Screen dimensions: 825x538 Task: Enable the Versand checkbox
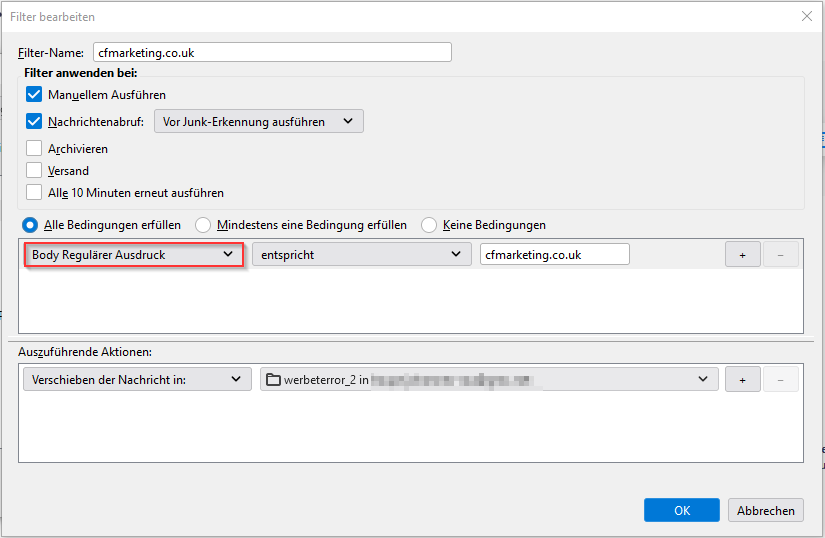click(34, 170)
